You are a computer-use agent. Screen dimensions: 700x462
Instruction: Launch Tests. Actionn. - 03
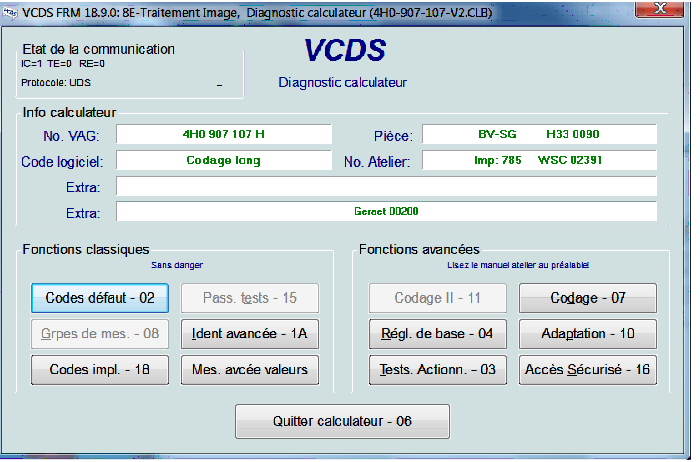point(438,370)
